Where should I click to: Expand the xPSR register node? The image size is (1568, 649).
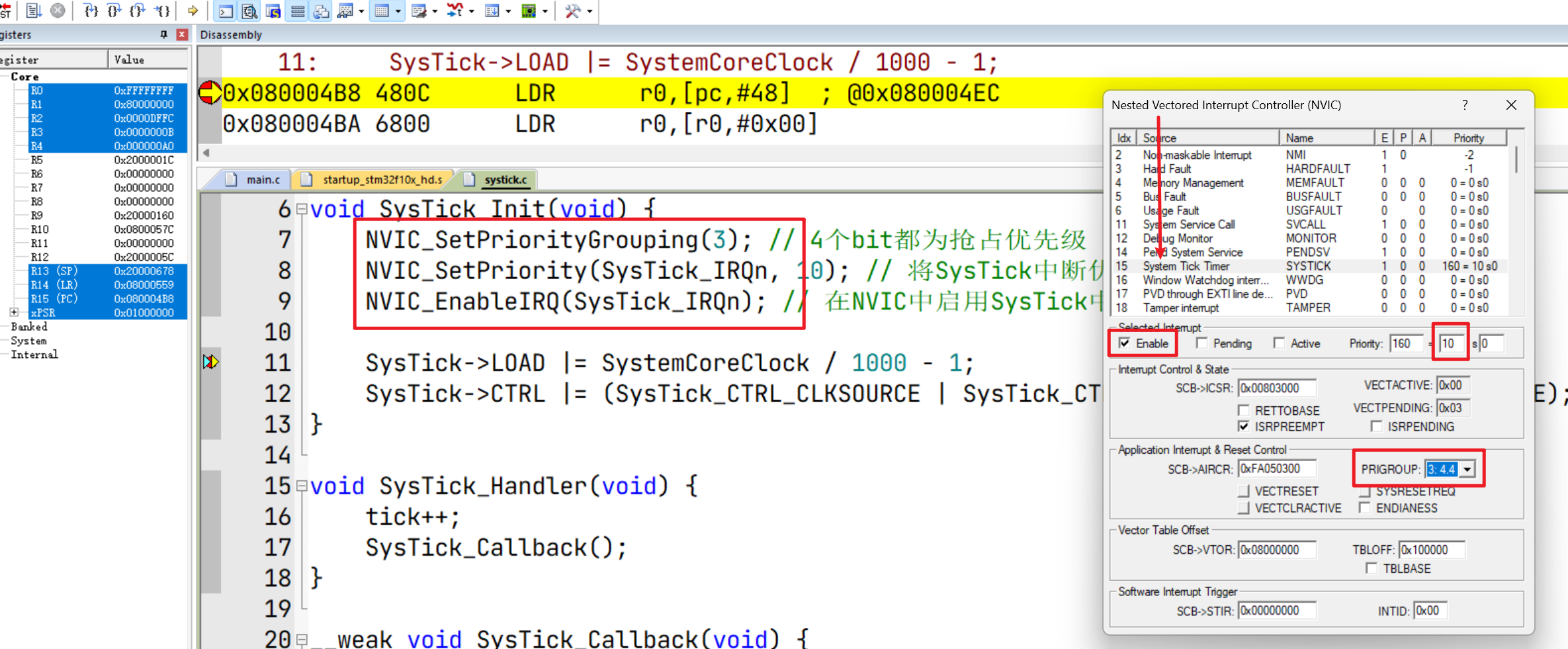point(14,312)
